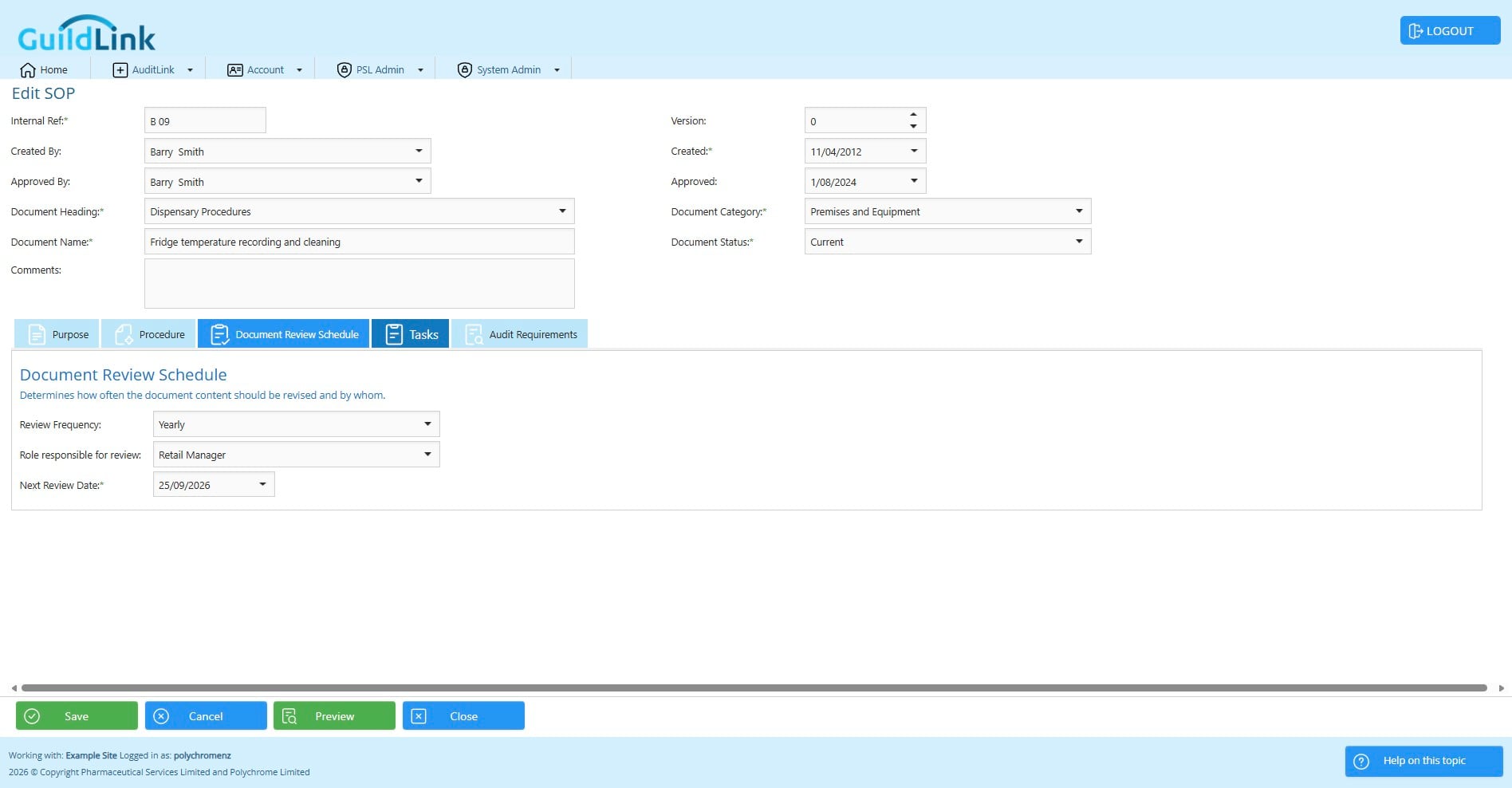Open the Document Status dropdown
Viewport: 1512px width, 788px height.
pyautogui.click(x=1079, y=242)
